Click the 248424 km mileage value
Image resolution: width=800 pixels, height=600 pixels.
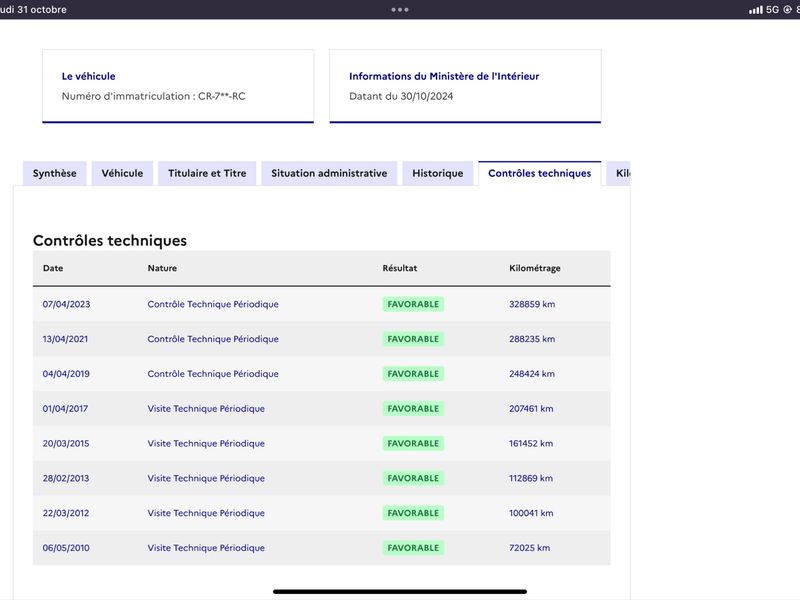click(x=532, y=373)
